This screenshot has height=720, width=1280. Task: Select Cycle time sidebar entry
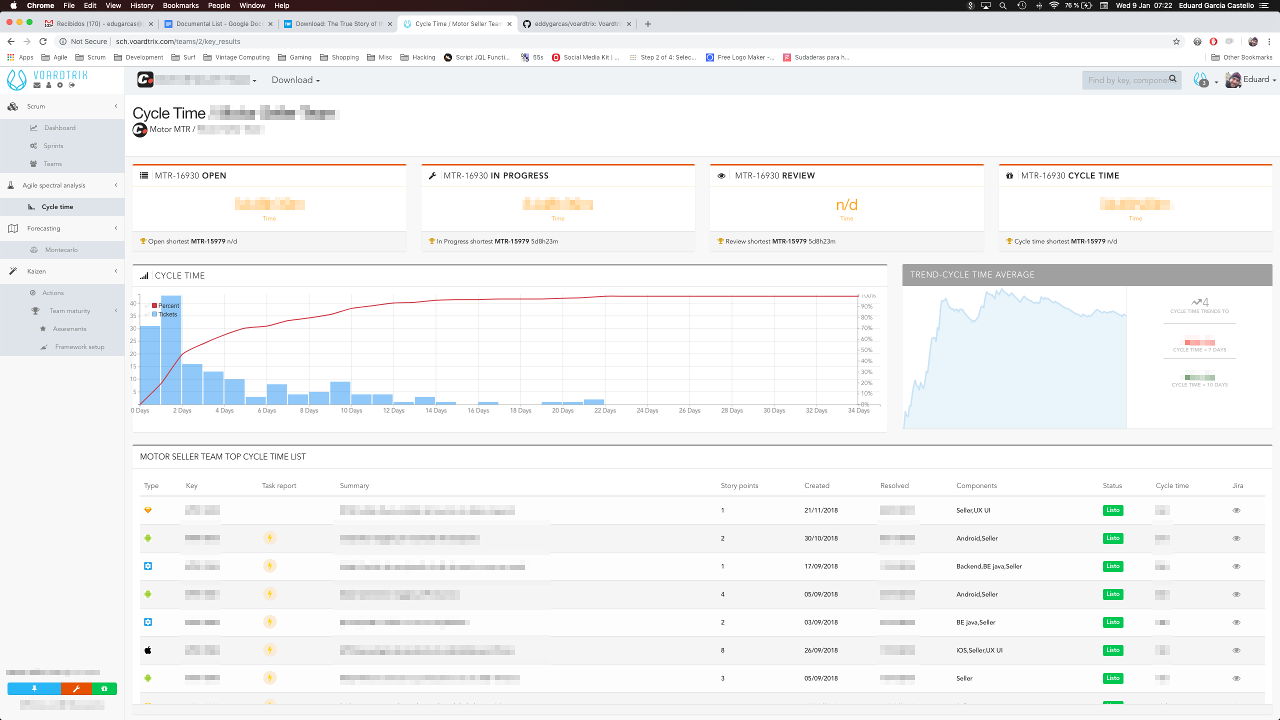57,207
